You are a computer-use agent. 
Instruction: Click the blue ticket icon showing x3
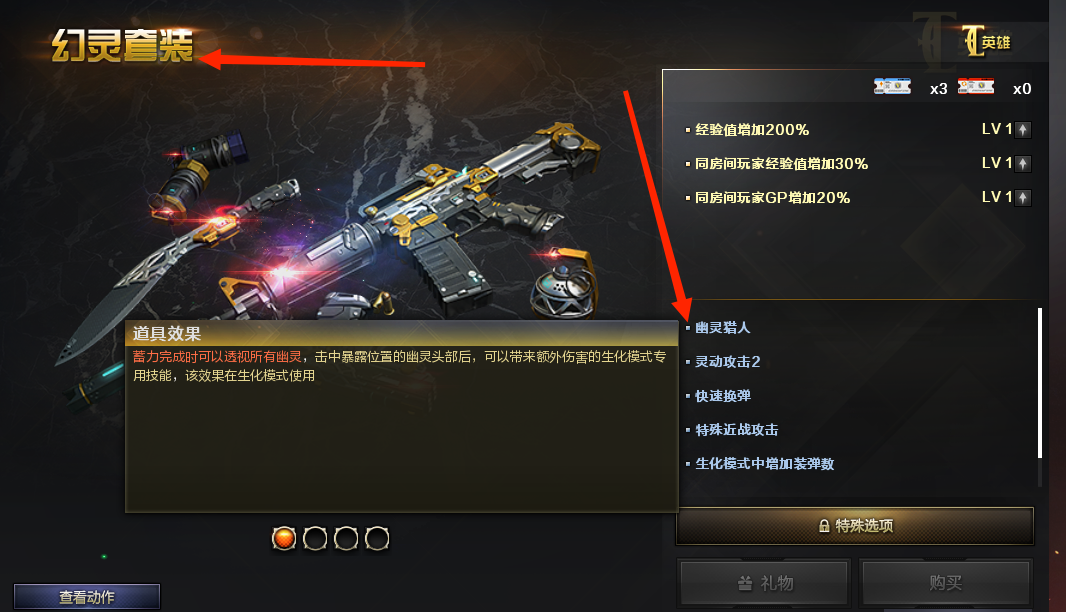(x=892, y=86)
